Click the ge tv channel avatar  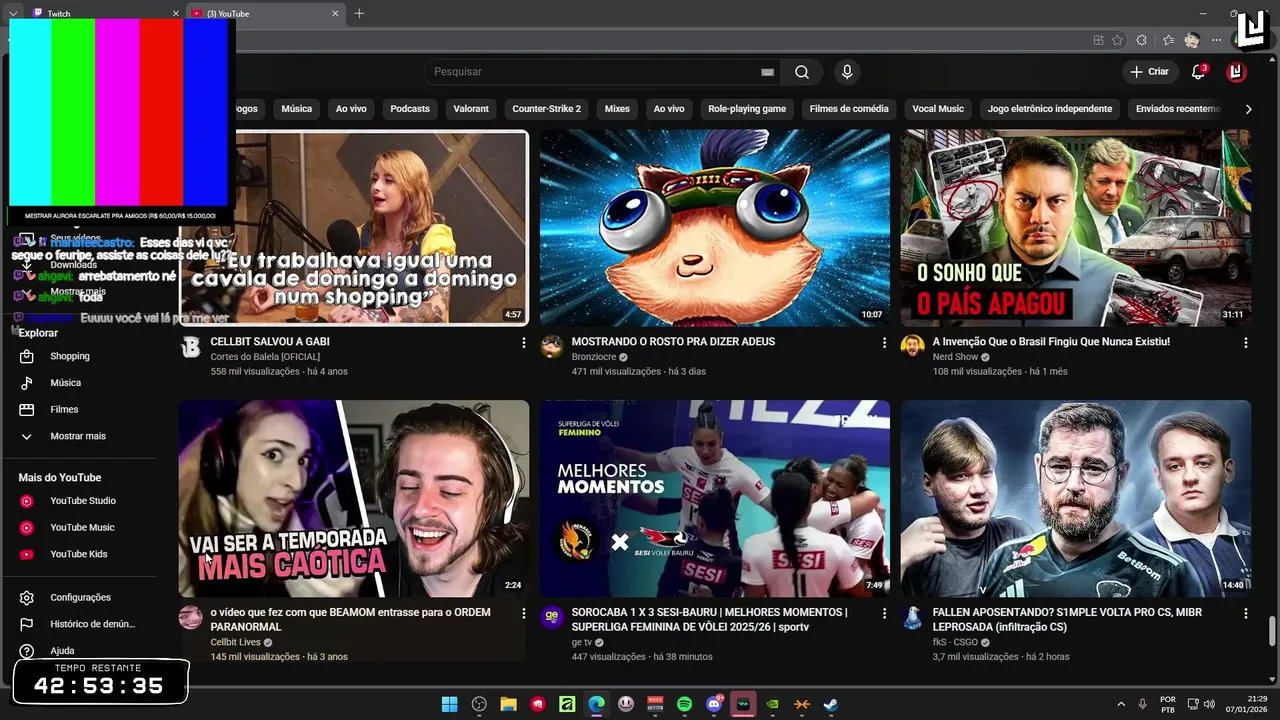click(552, 617)
